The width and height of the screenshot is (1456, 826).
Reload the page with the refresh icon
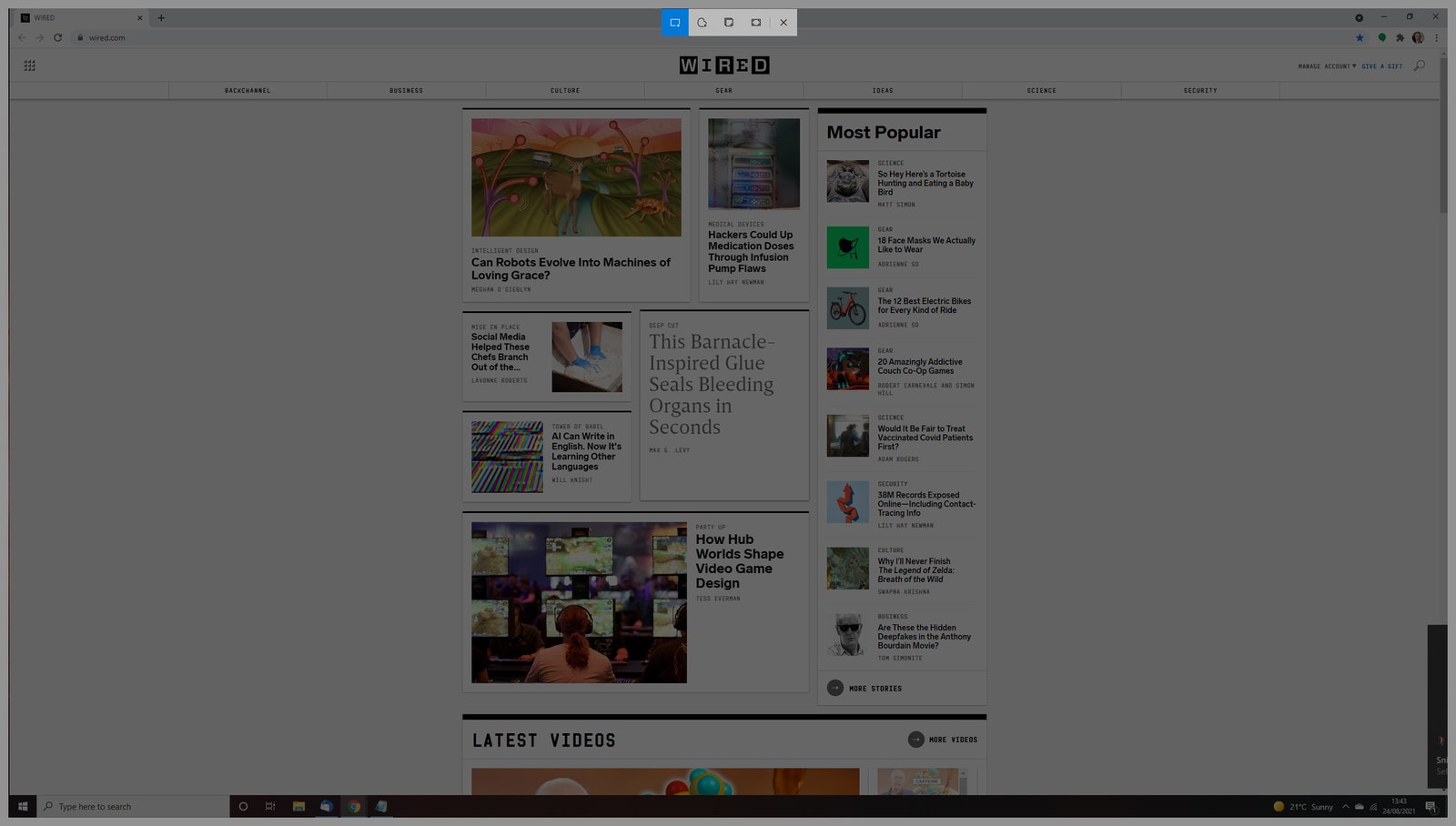click(57, 38)
